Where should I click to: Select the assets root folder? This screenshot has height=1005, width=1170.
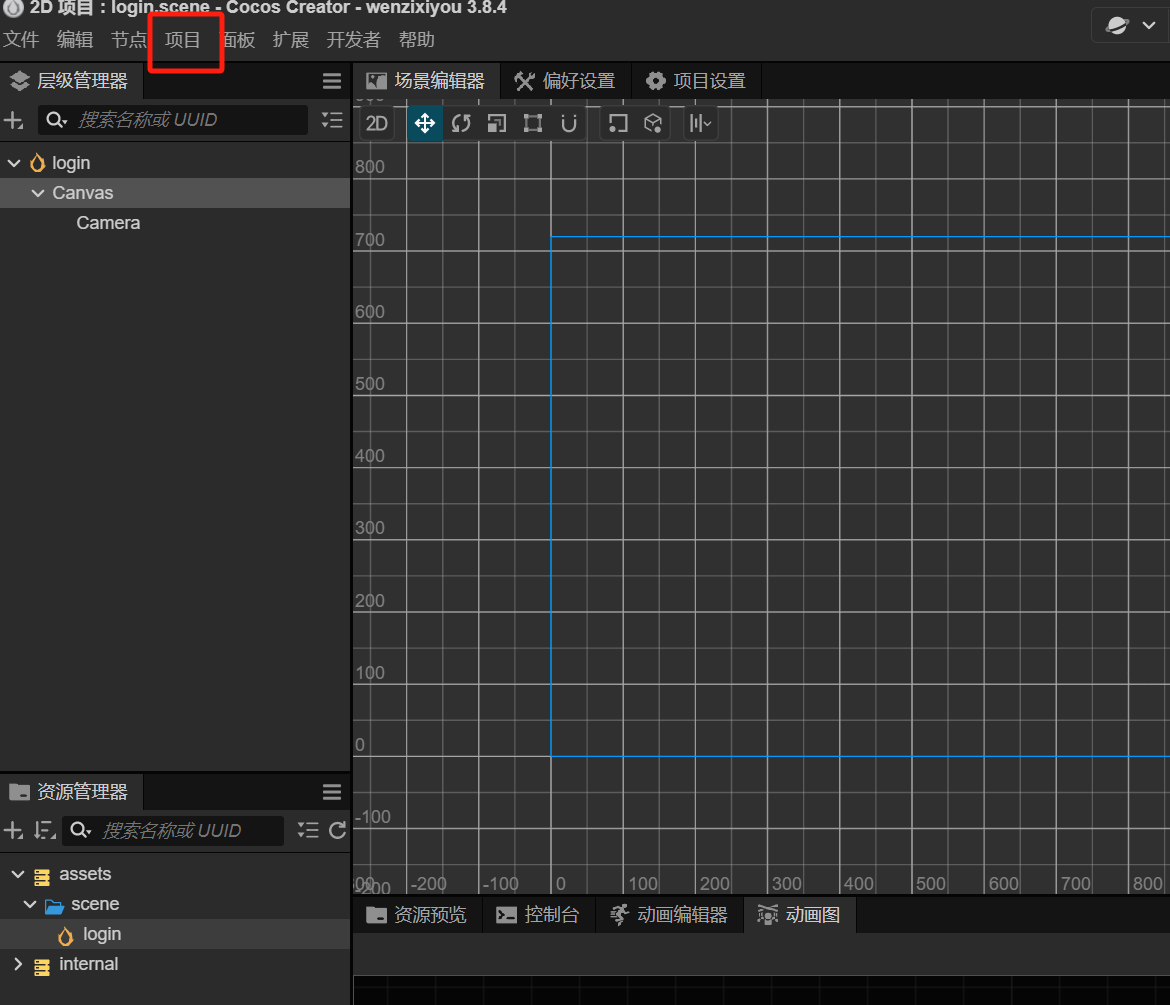coord(175,874)
